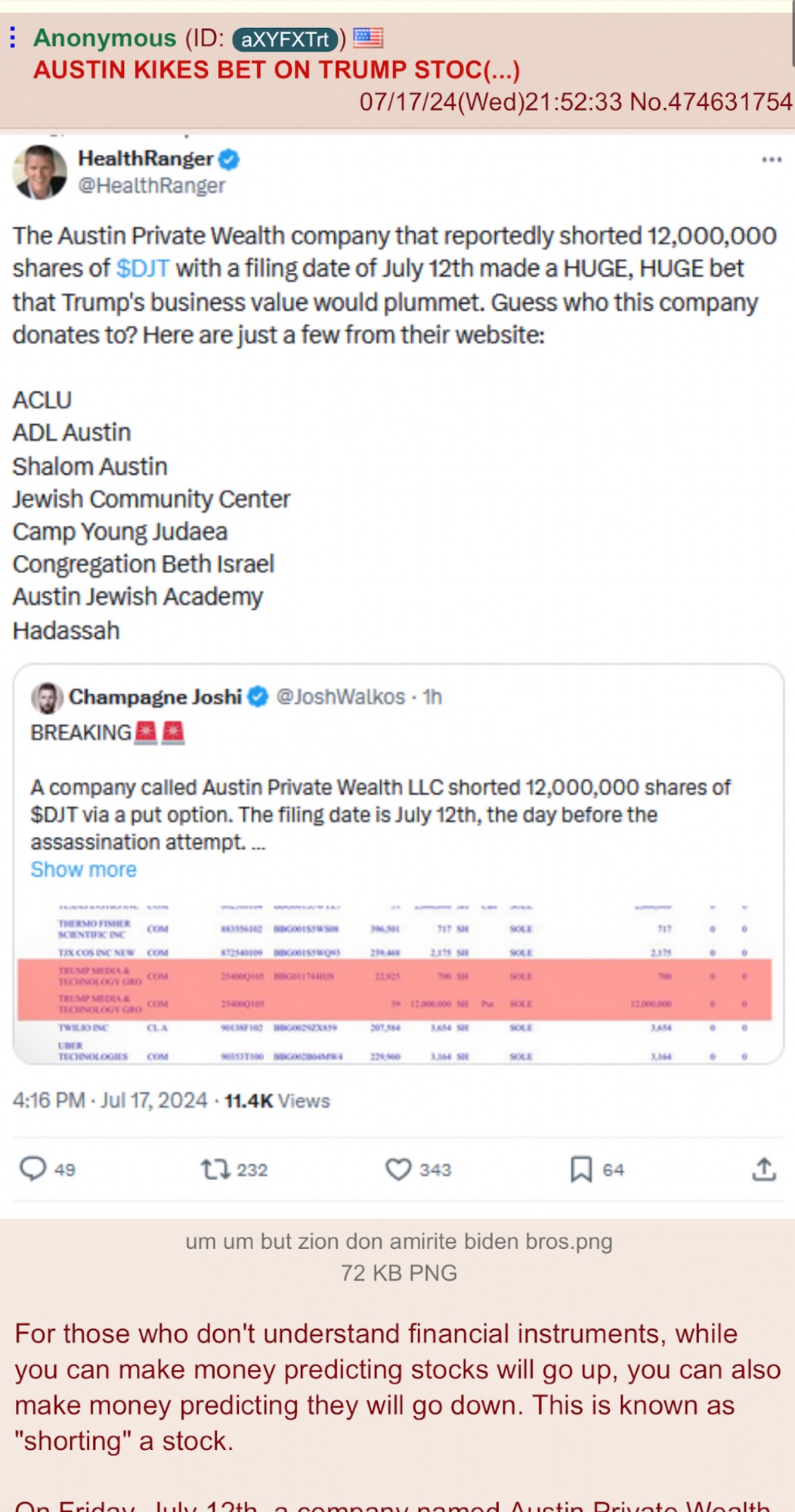Viewport: 795px width, 1512px height.
Task: Click the image filename link below tweet
Action: coord(398,1241)
